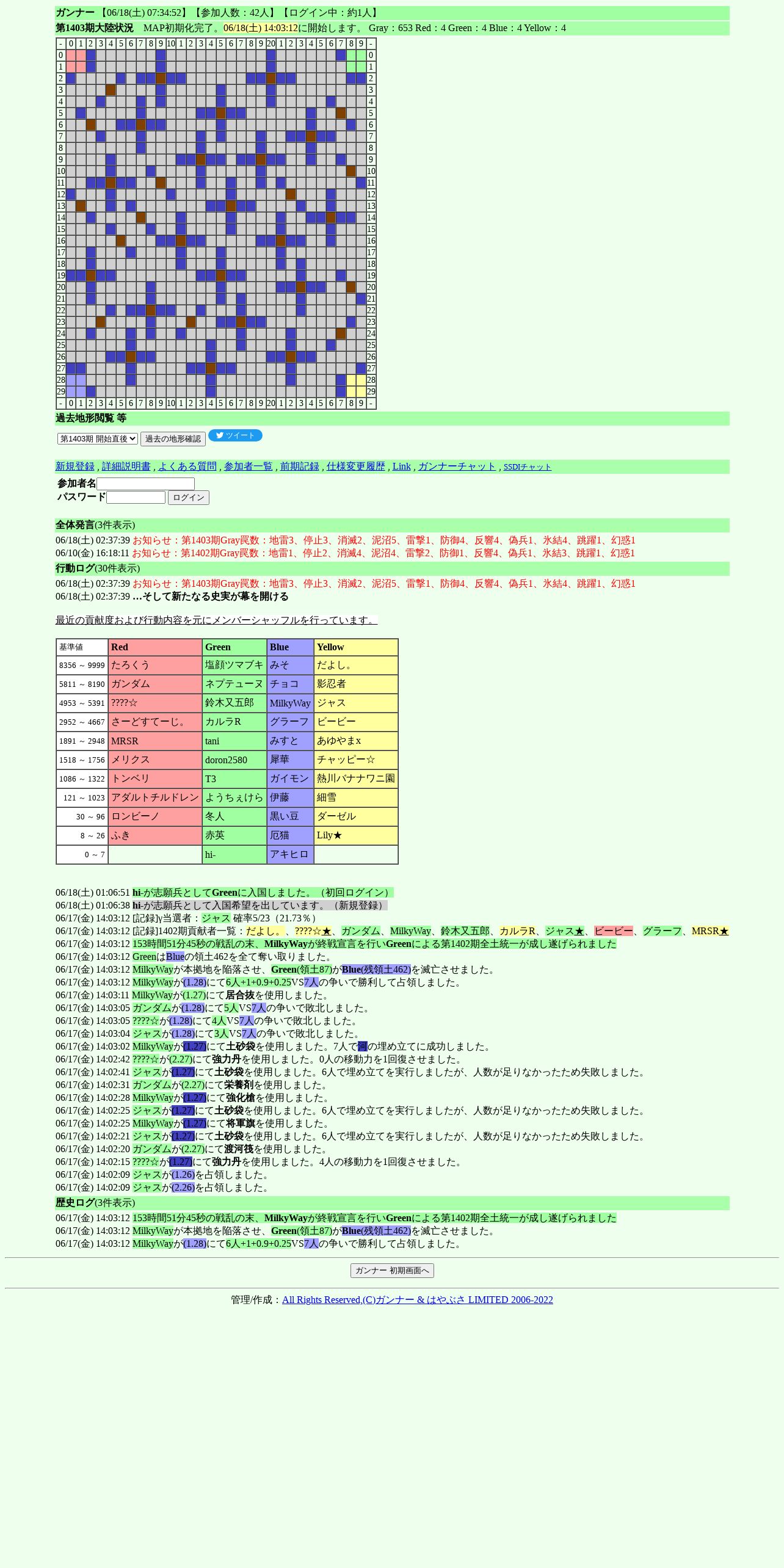Click the yellow map cell at row 29, column 29
The height and width of the screenshot is (1568, 784).
361,391
